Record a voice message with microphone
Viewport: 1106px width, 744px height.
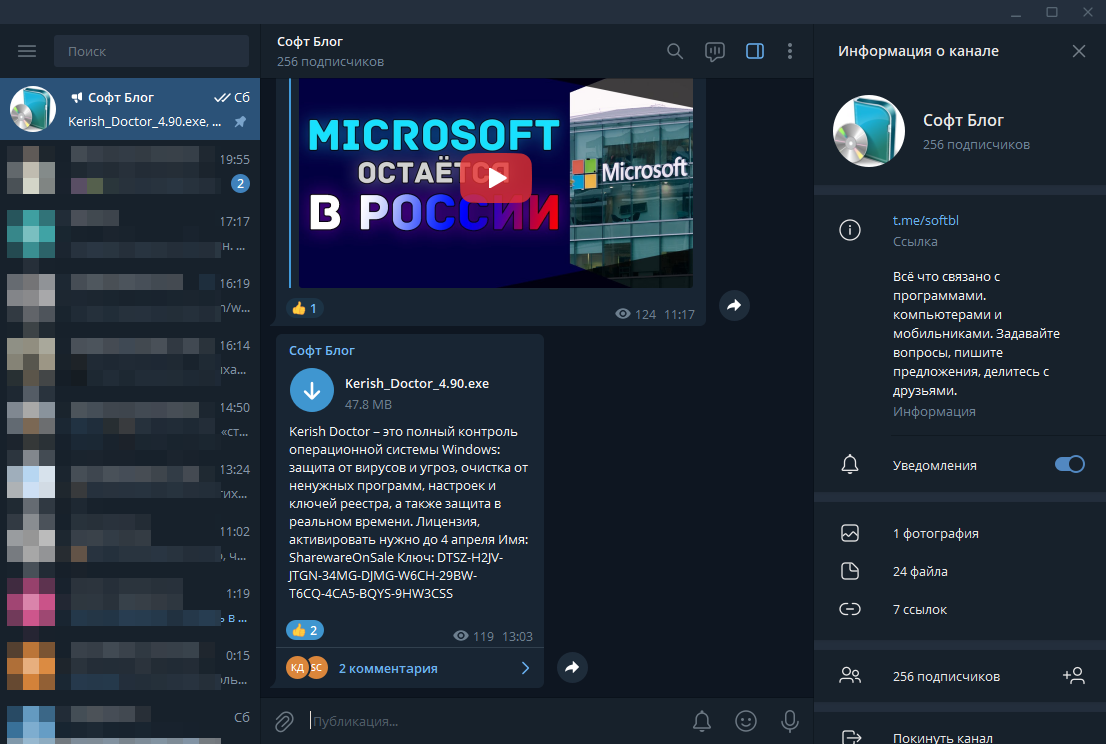coord(790,721)
